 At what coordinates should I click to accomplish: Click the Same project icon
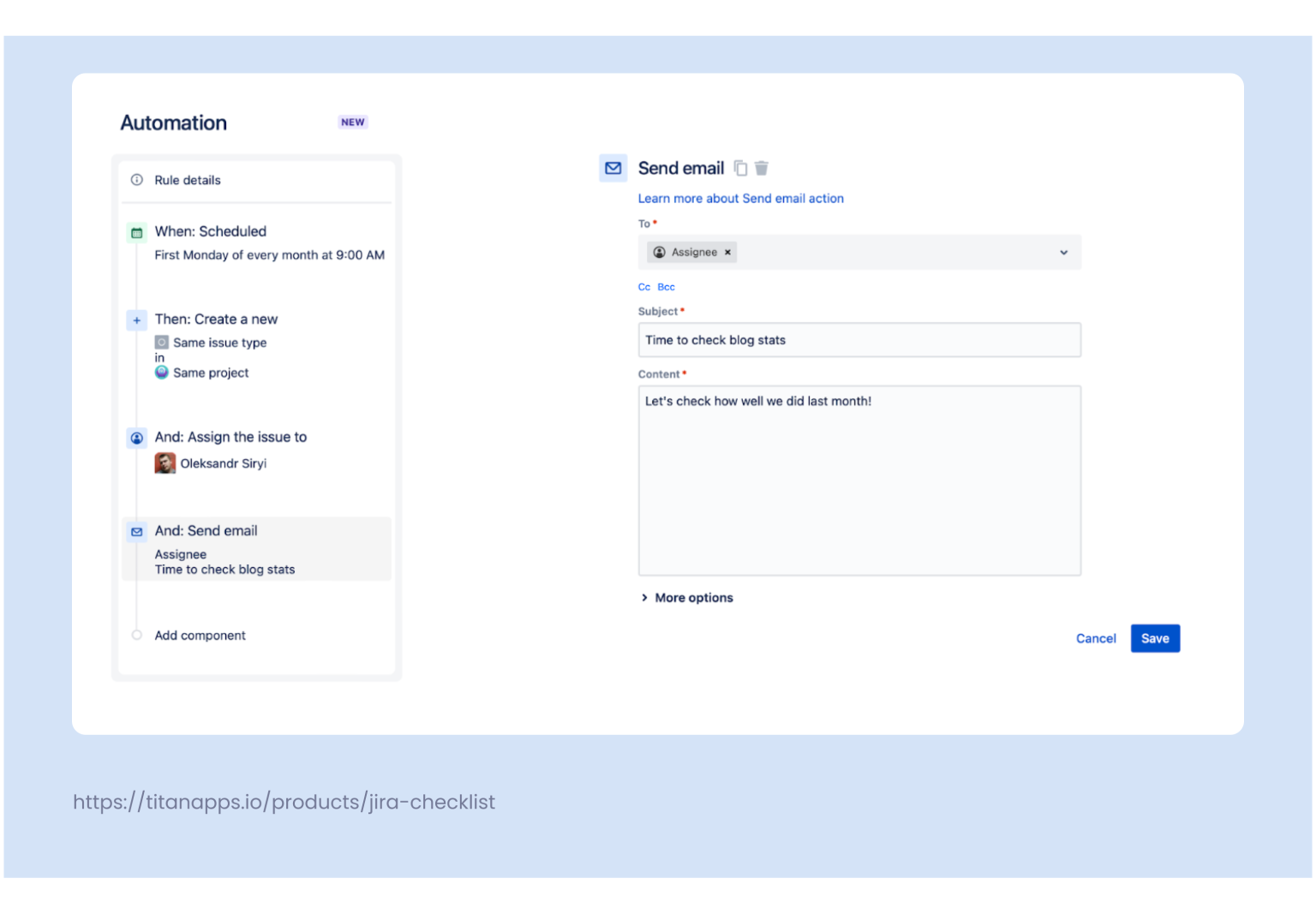[161, 373]
